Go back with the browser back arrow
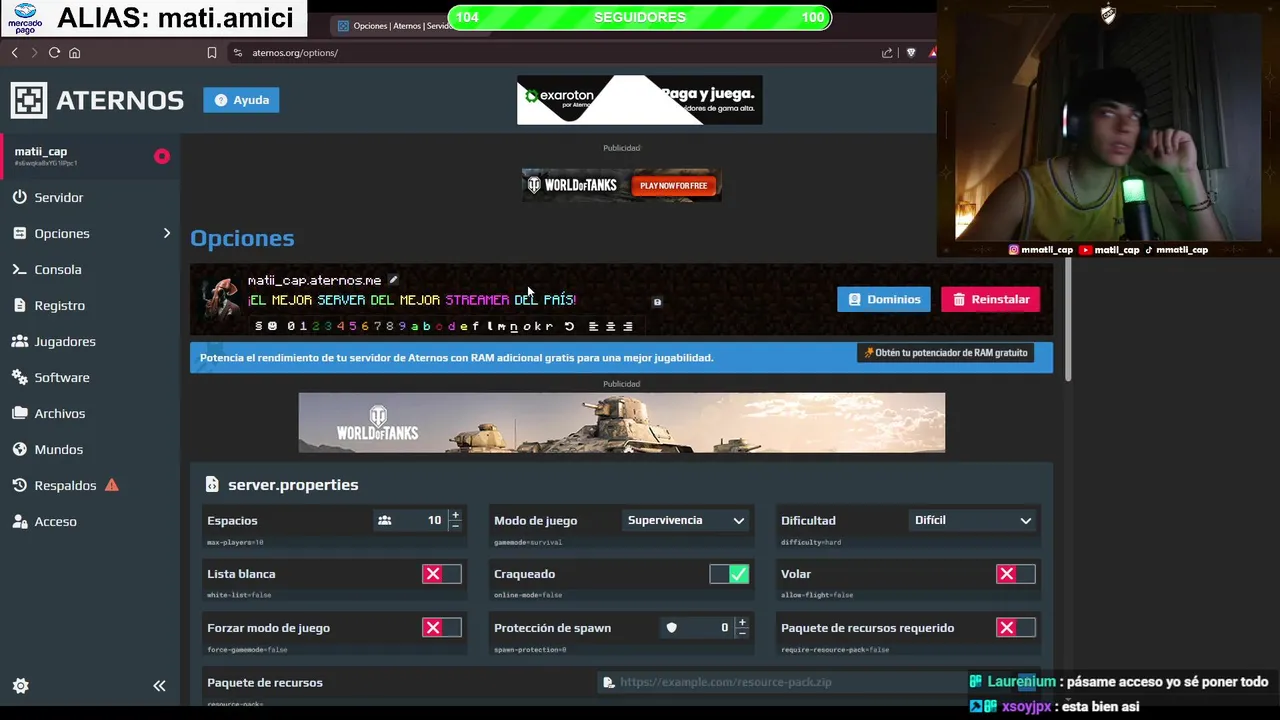Screen dimensions: 1280x720 (15, 53)
